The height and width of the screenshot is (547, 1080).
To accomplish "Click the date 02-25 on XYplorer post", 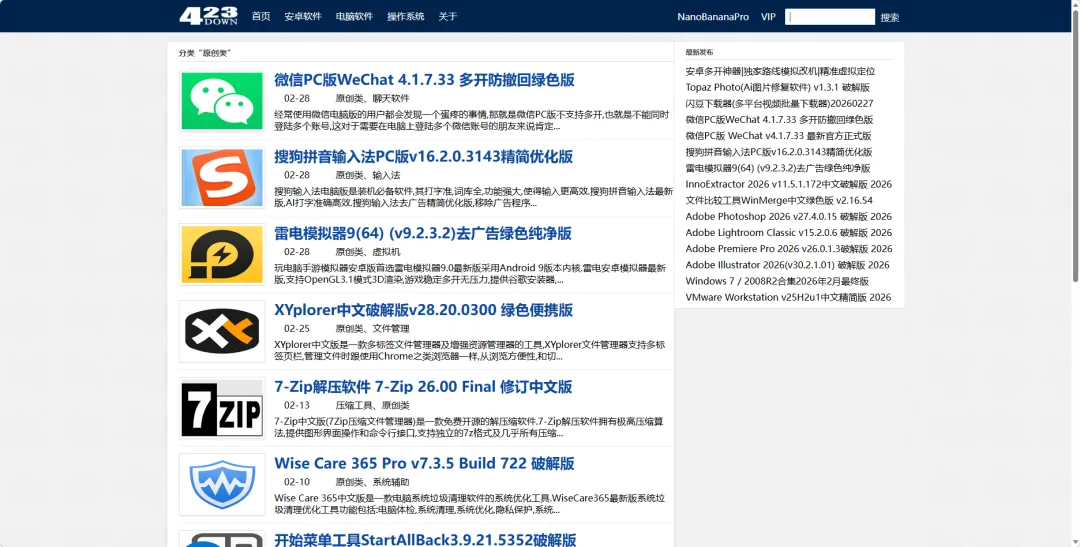I will pos(297,329).
